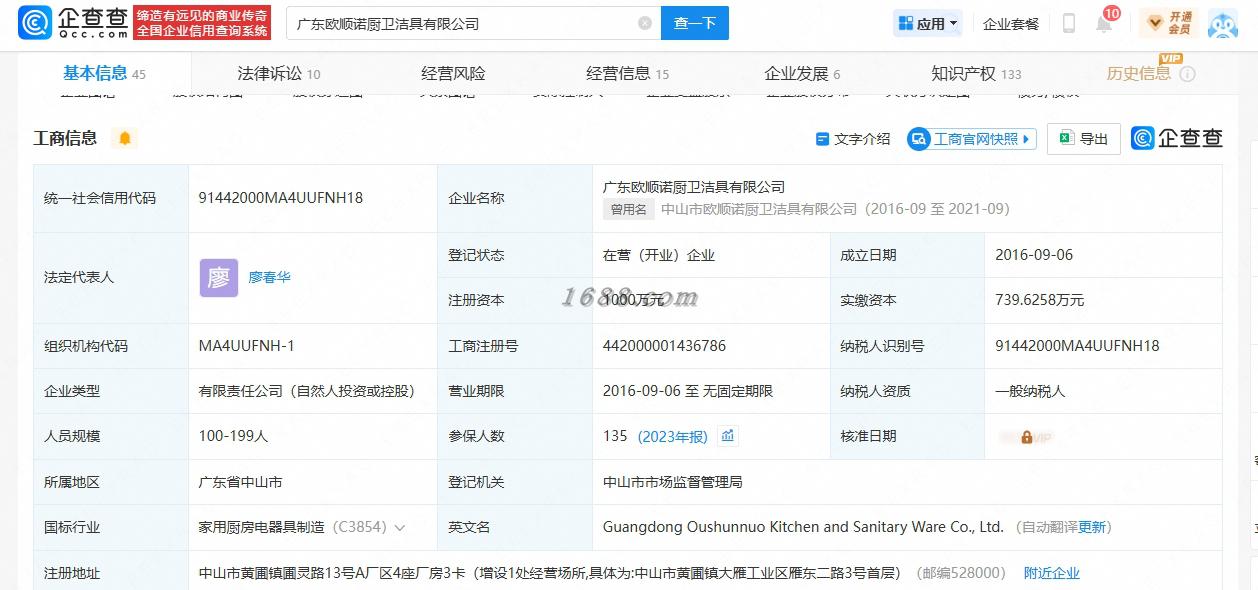Switch to the 经营信息 tab
Image resolution: width=1258 pixels, height=590 pixels.
point(627,74)
